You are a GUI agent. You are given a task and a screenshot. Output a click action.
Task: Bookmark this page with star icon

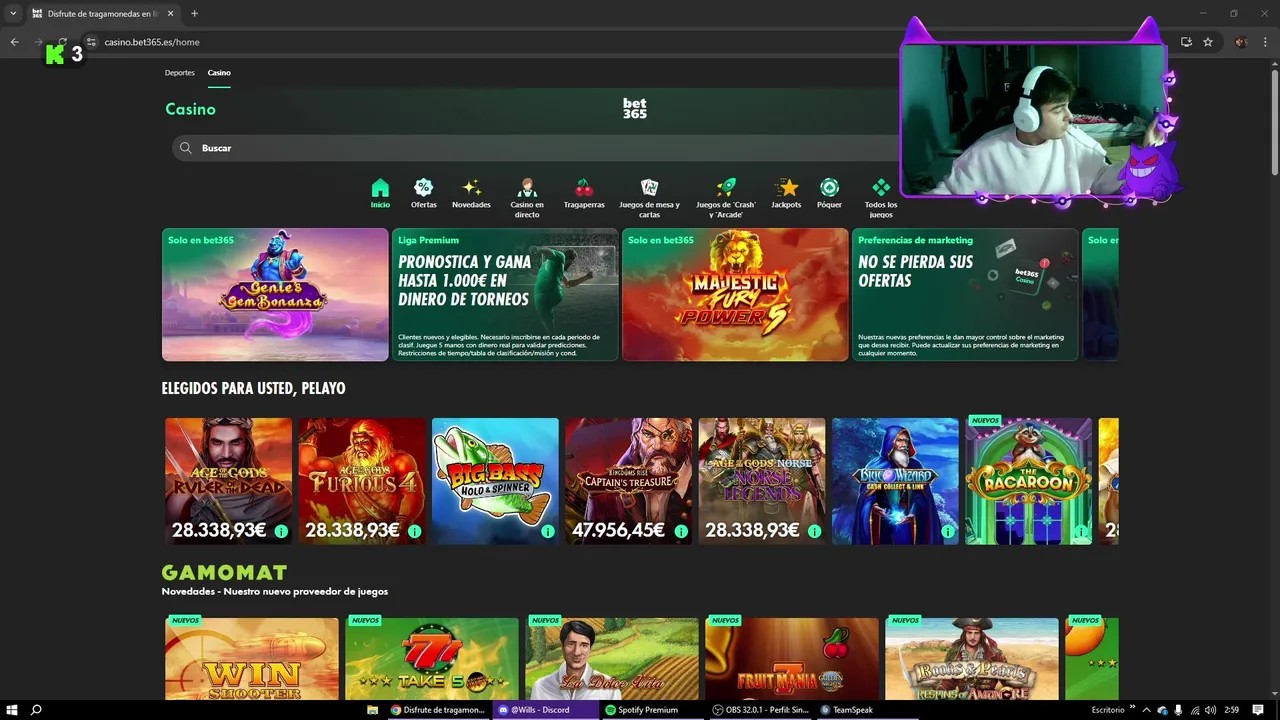pos(1208,42)
